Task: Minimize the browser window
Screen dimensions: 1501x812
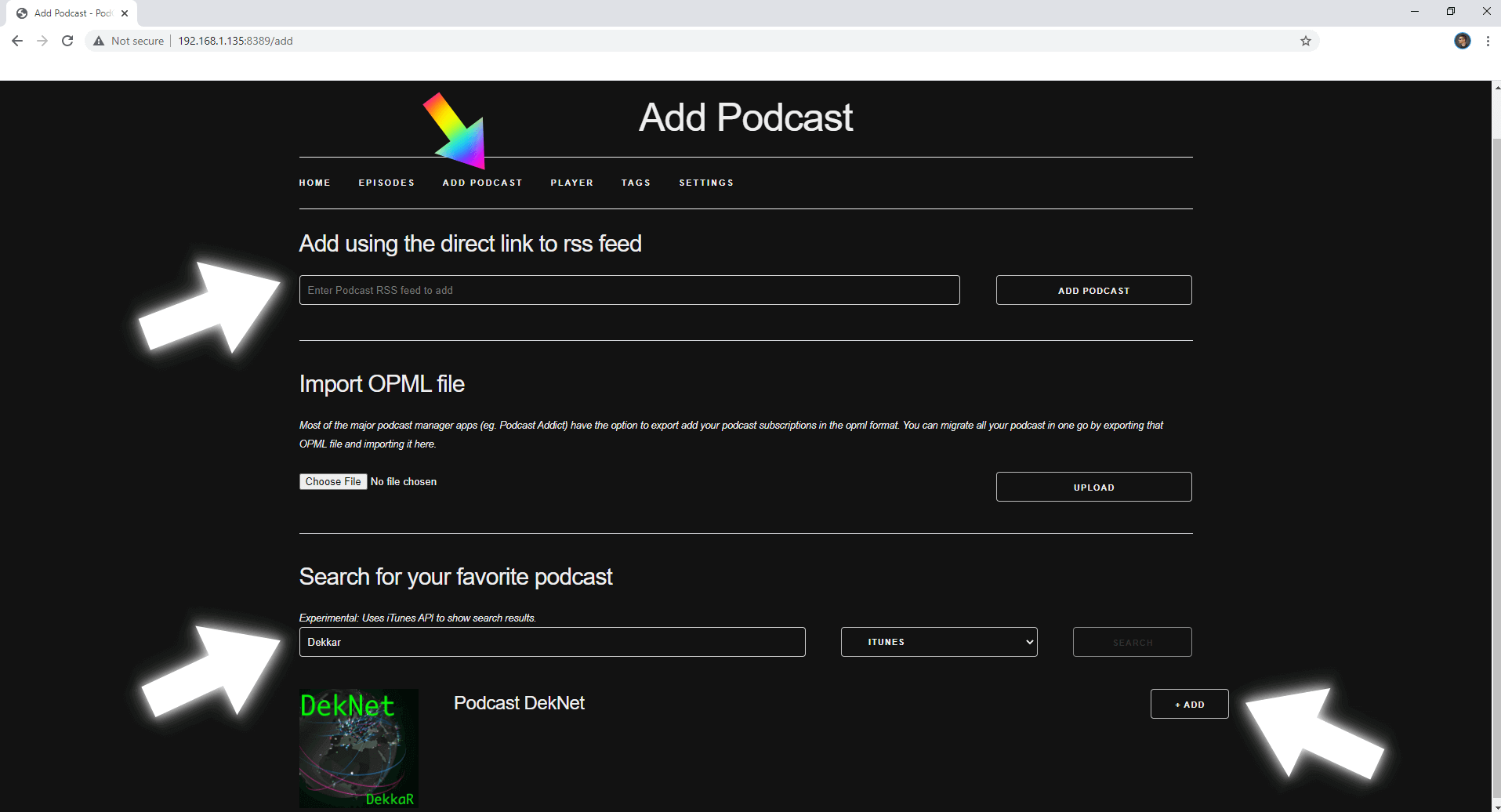Action: click(1415, 11)
